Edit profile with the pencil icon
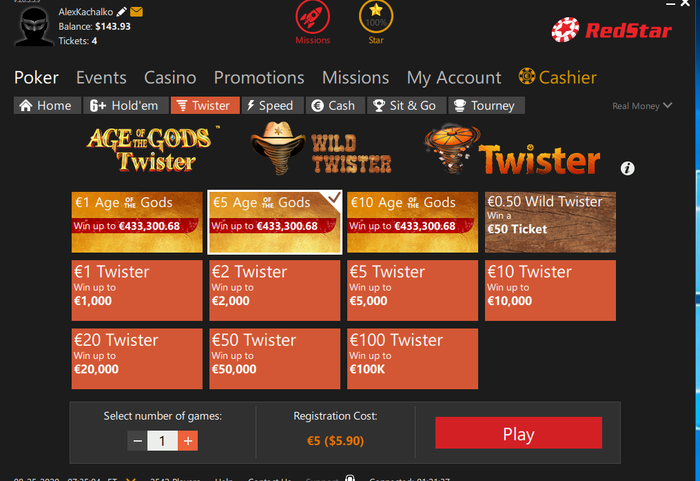700x481 pixels. (x=121, y=12)
